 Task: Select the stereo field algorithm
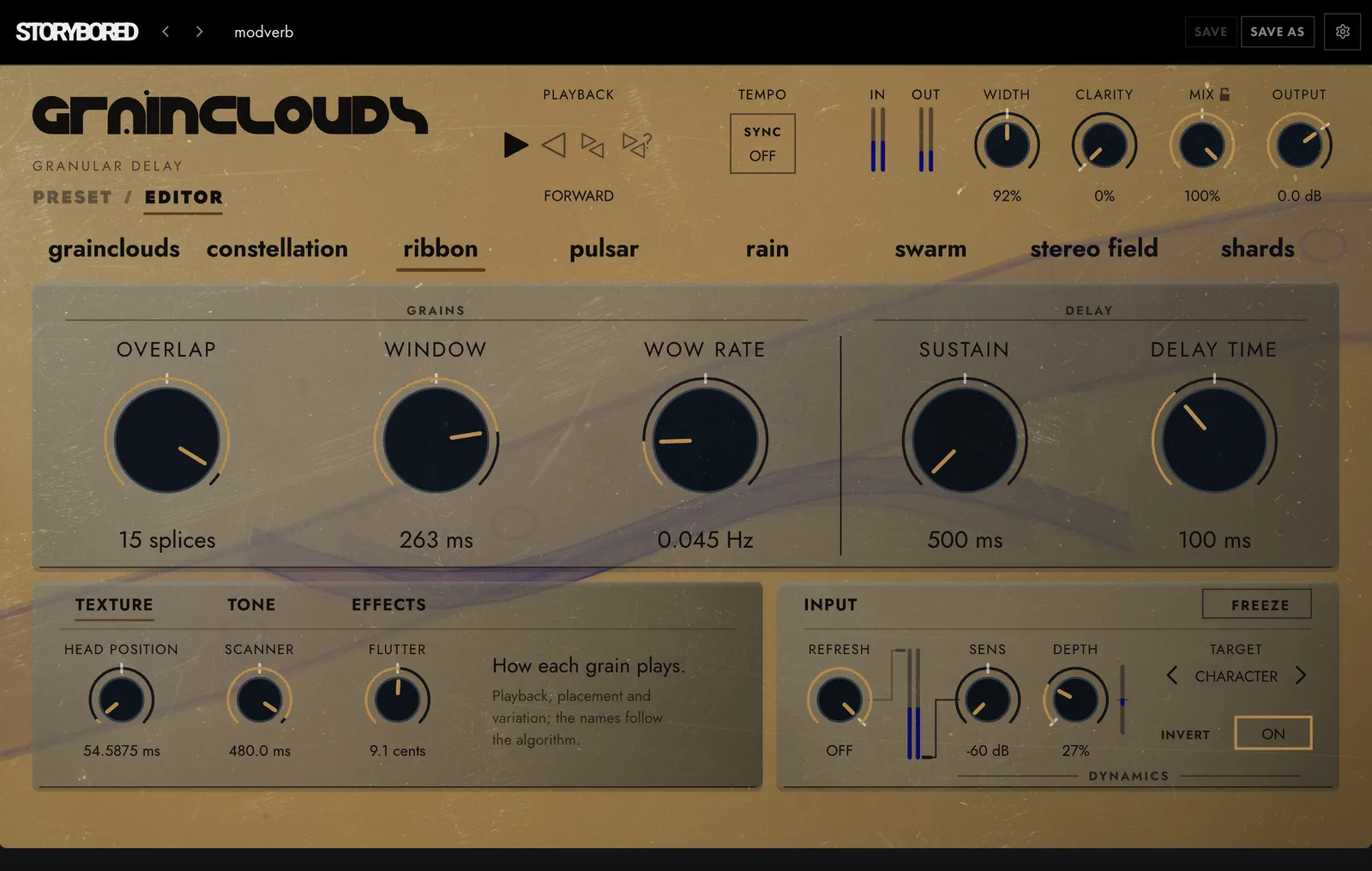[1094, 249]
